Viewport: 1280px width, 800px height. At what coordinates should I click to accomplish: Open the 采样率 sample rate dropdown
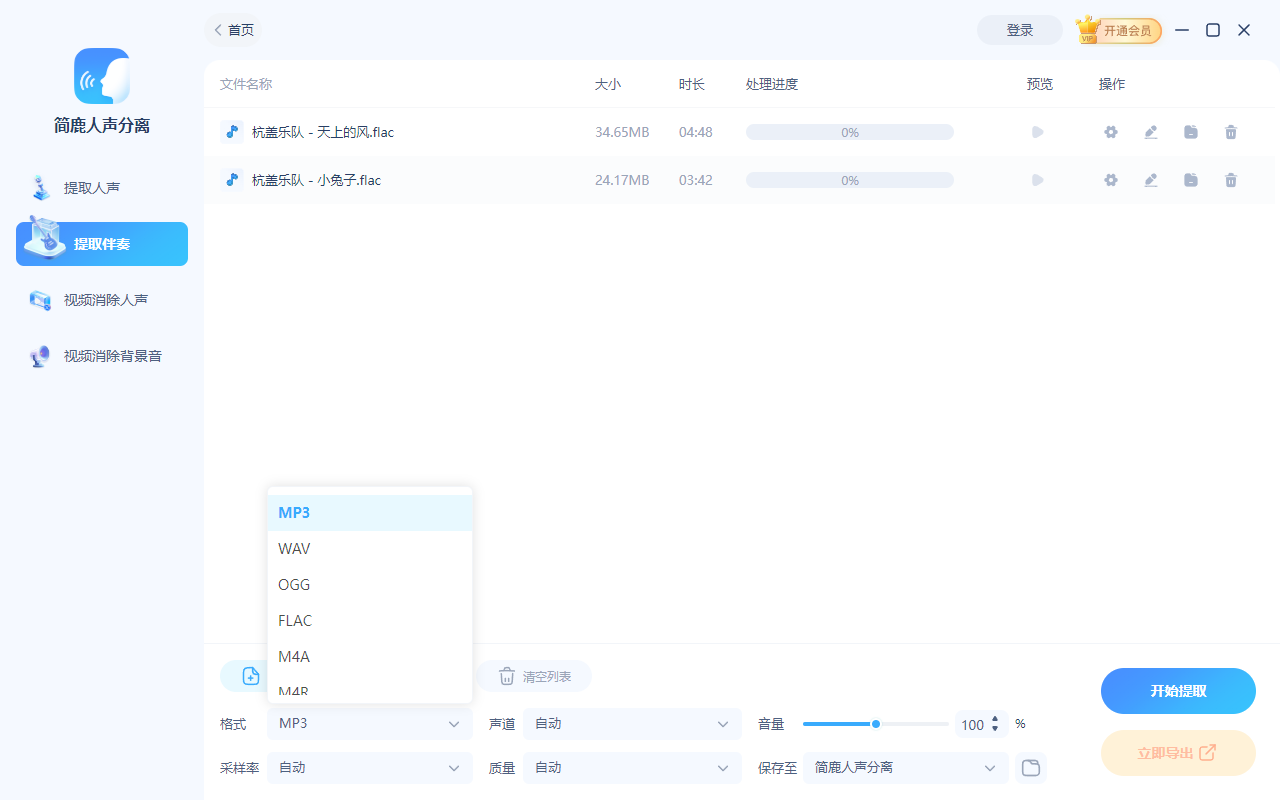pos(369,767)
